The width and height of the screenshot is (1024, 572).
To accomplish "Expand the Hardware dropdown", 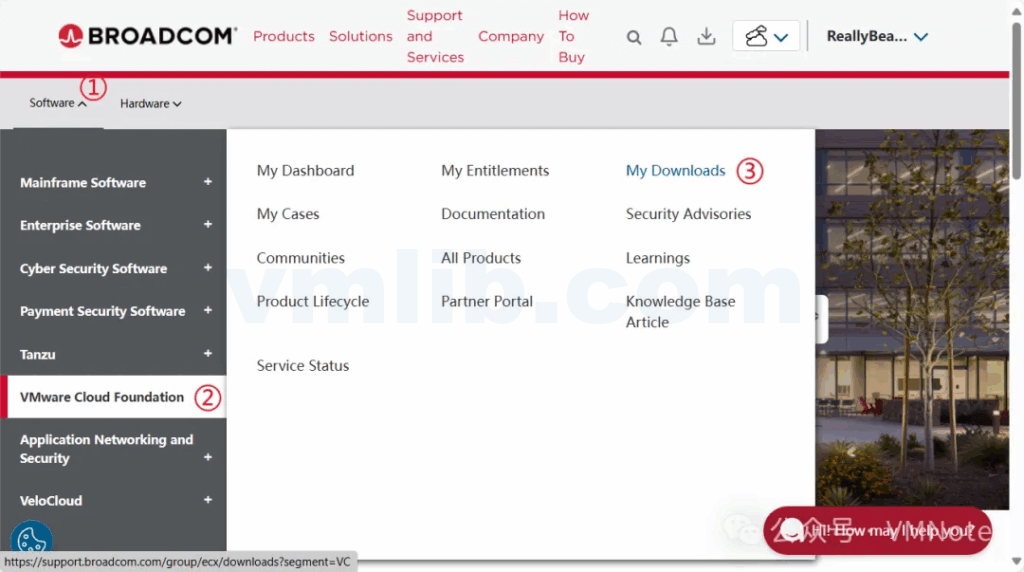I will (151, 103).
